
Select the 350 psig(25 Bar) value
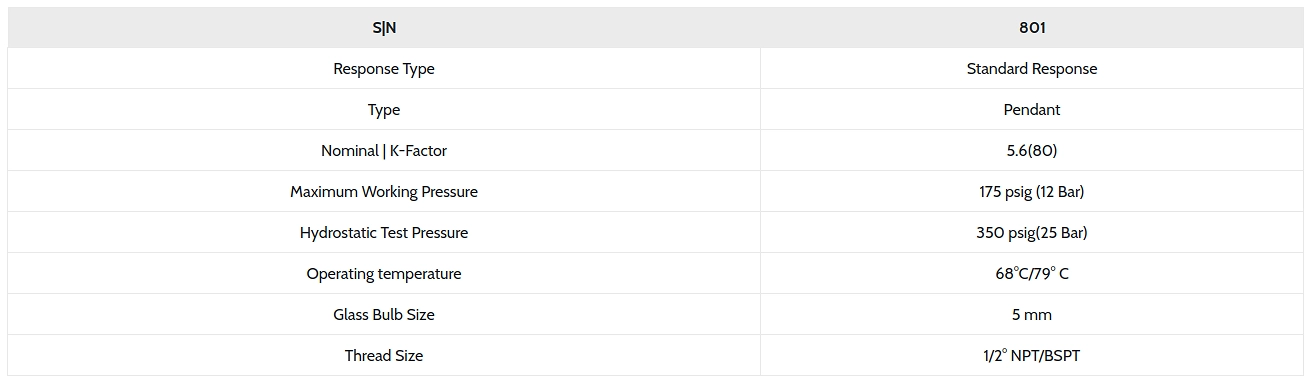1032,233
